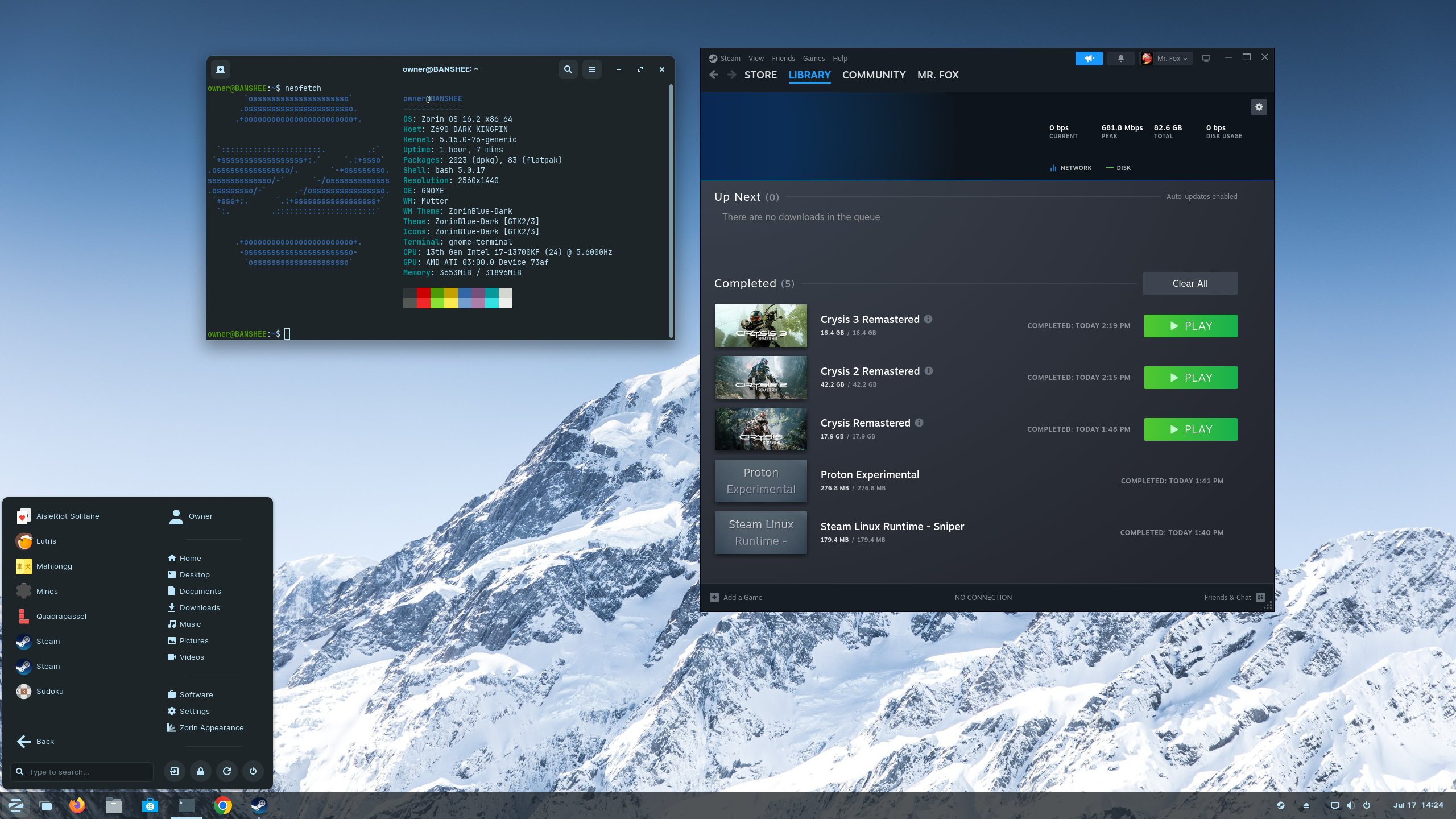Open terminal hamburger menu

click(x=591, y=69)
